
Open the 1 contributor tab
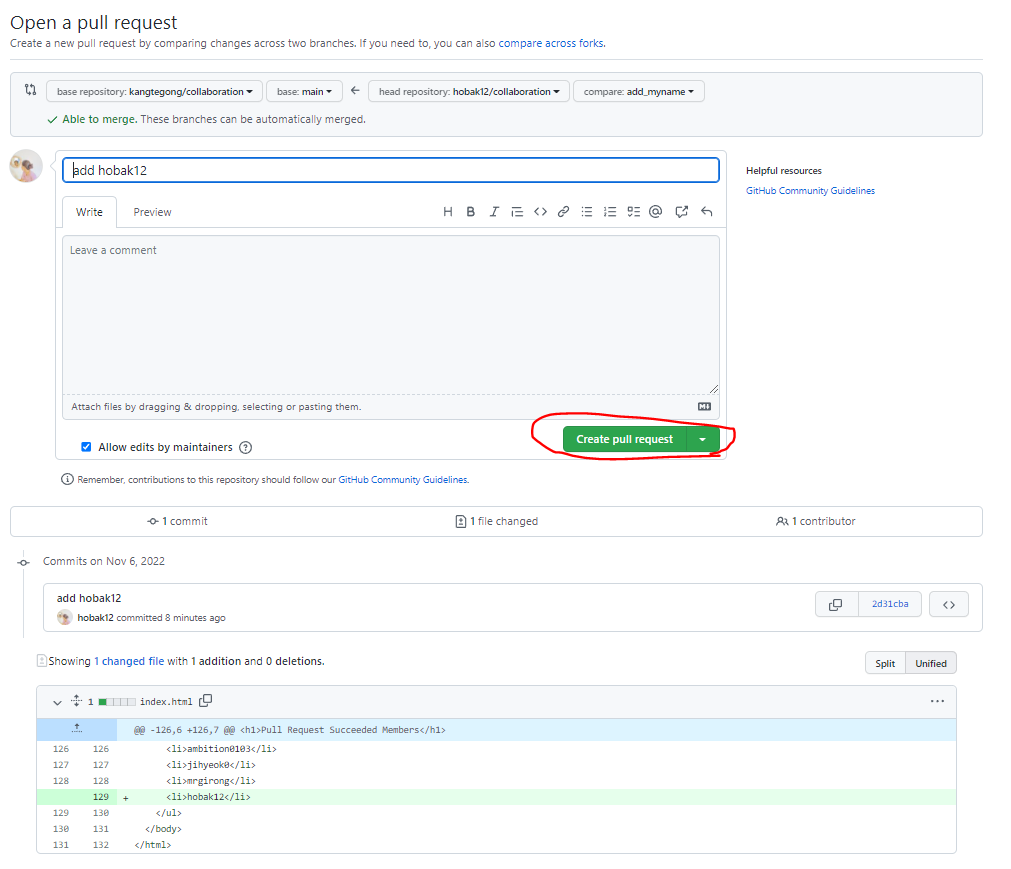pos(816,522)
